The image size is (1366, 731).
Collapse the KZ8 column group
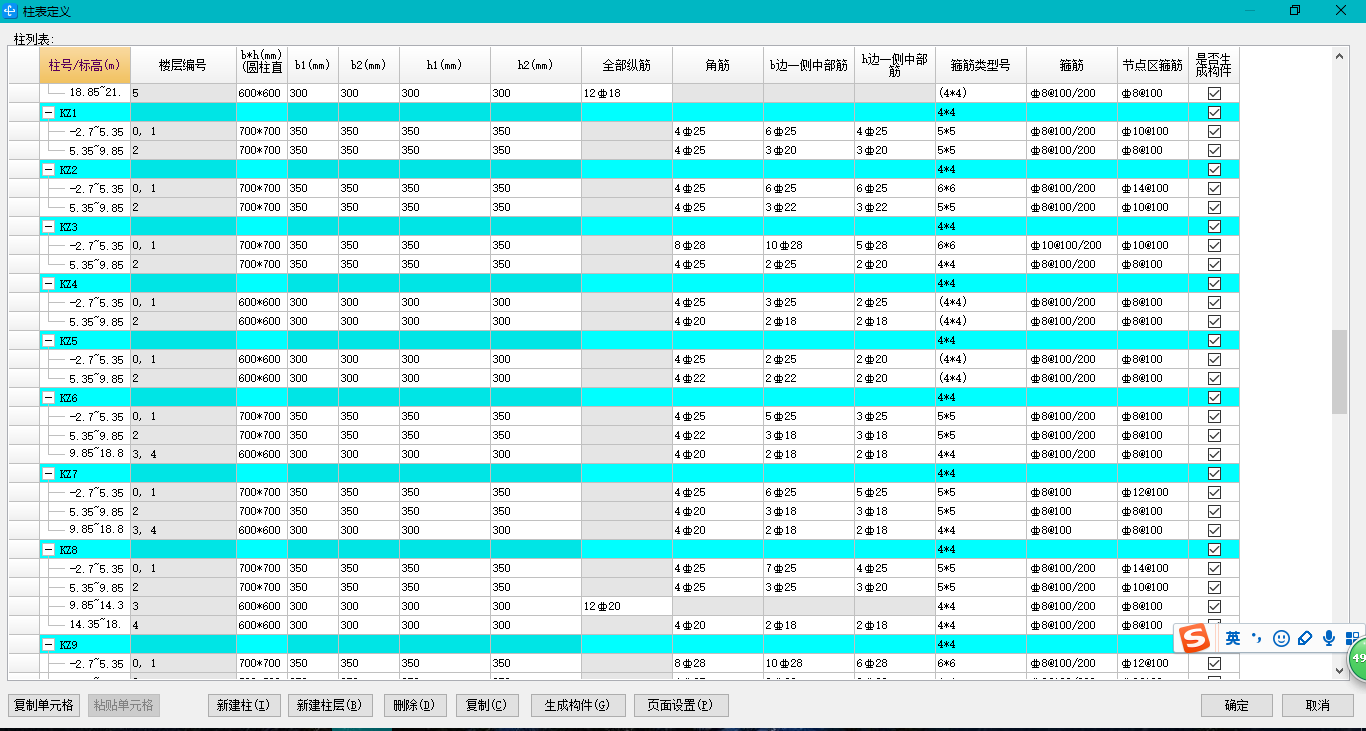(x=48, y=550)
